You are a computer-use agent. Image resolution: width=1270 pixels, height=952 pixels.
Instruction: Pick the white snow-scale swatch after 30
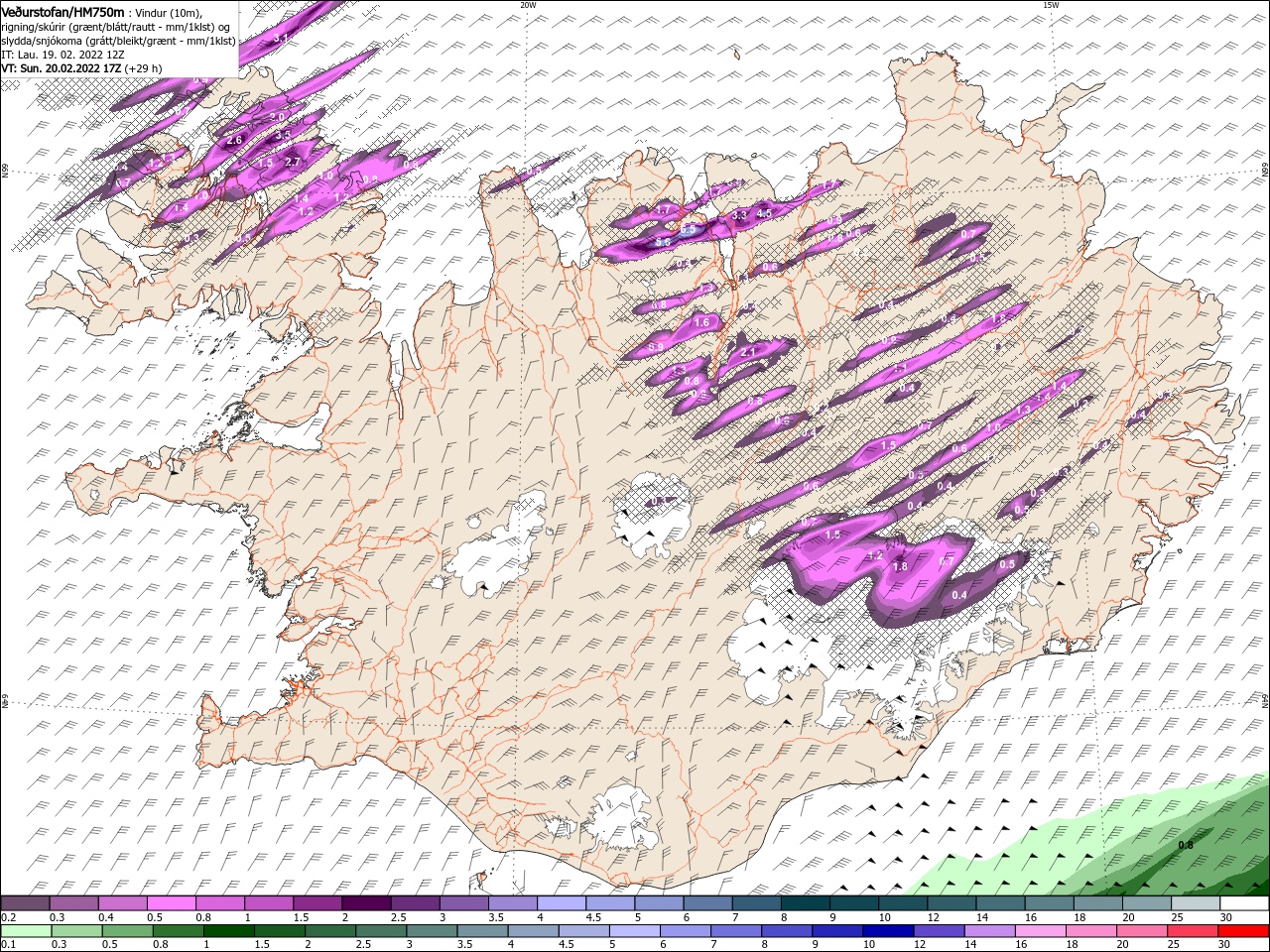(x=1243, y=903)
